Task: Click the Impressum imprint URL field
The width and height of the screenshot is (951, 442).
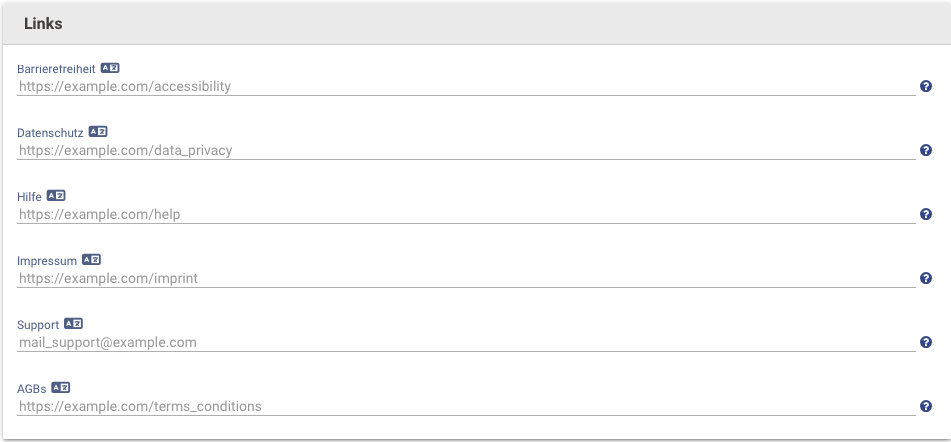Action: coord(466,278)
